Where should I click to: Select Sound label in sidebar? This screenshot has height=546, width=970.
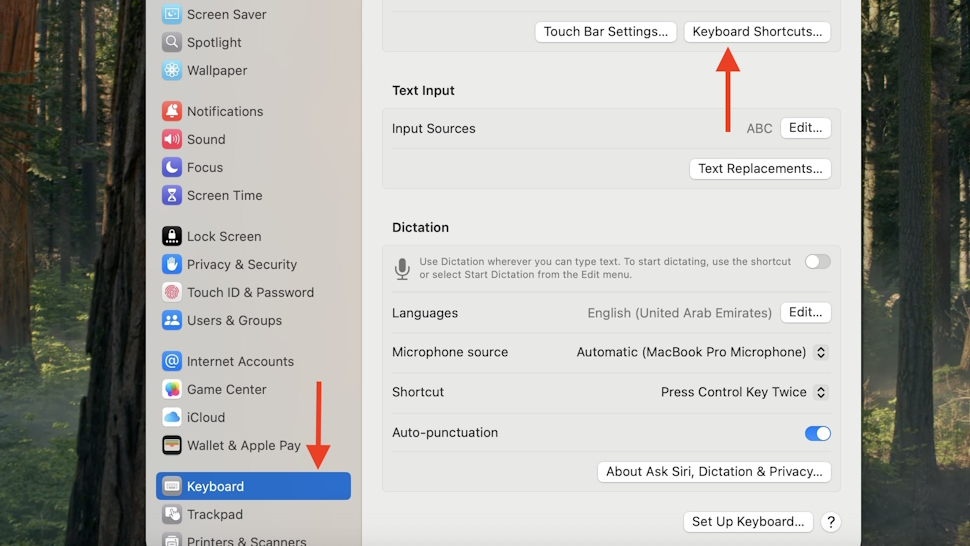pos(206,140)
